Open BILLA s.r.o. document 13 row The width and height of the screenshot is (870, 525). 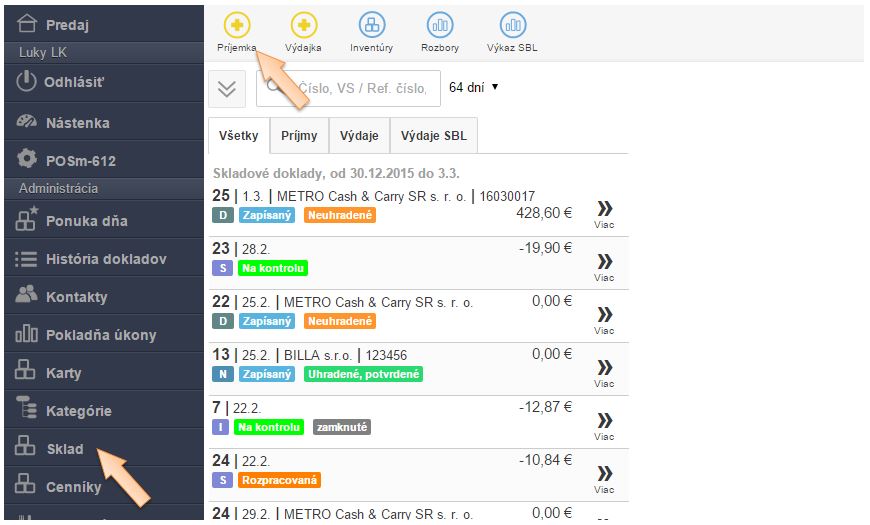pos(400,355)
